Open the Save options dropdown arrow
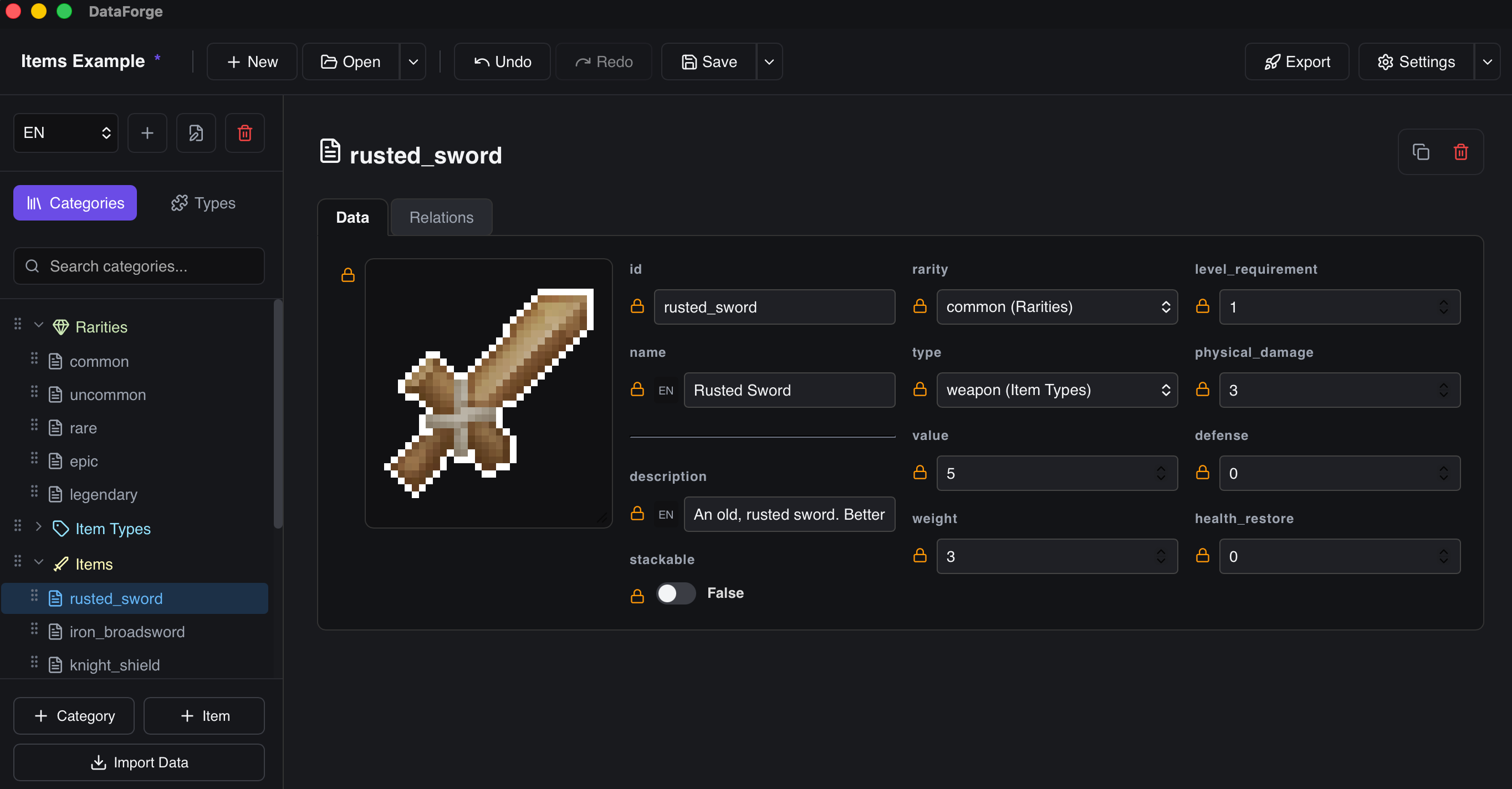The width and height of the screenshot is (1512, 789). (769, 62)
